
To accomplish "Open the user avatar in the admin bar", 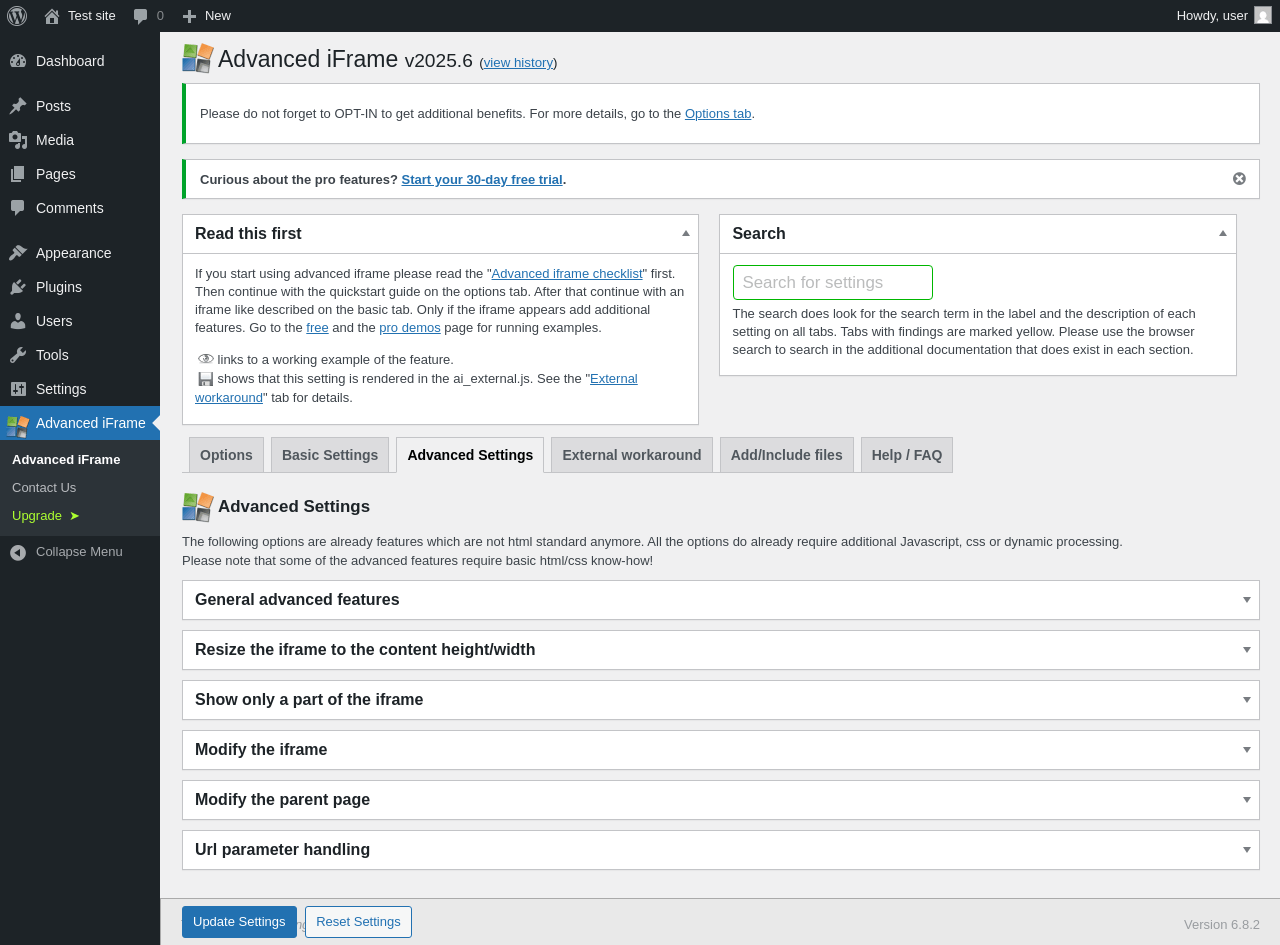I will [x=1263, y=15].
